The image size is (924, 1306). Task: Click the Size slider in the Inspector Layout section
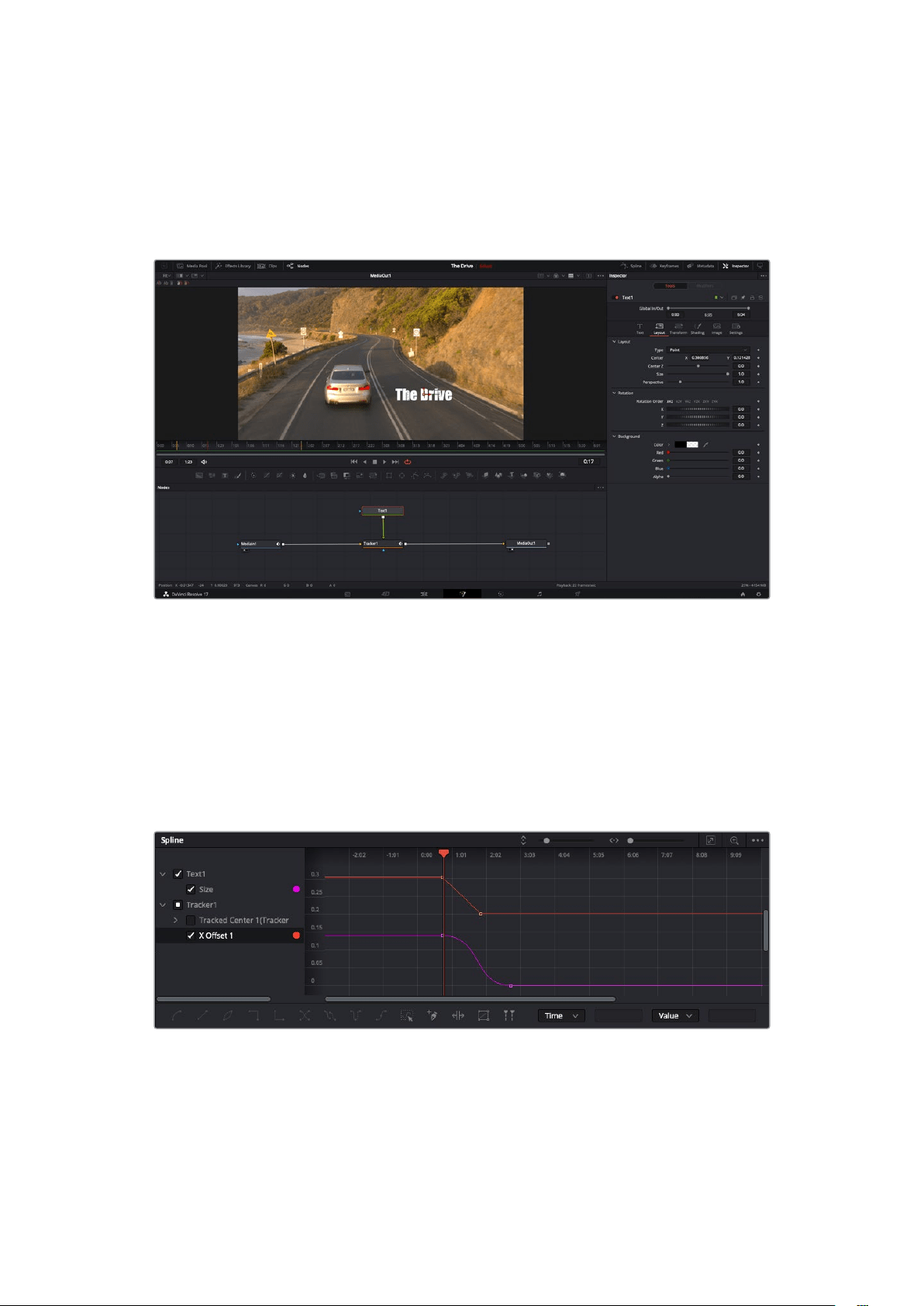[x=698, y=374]
